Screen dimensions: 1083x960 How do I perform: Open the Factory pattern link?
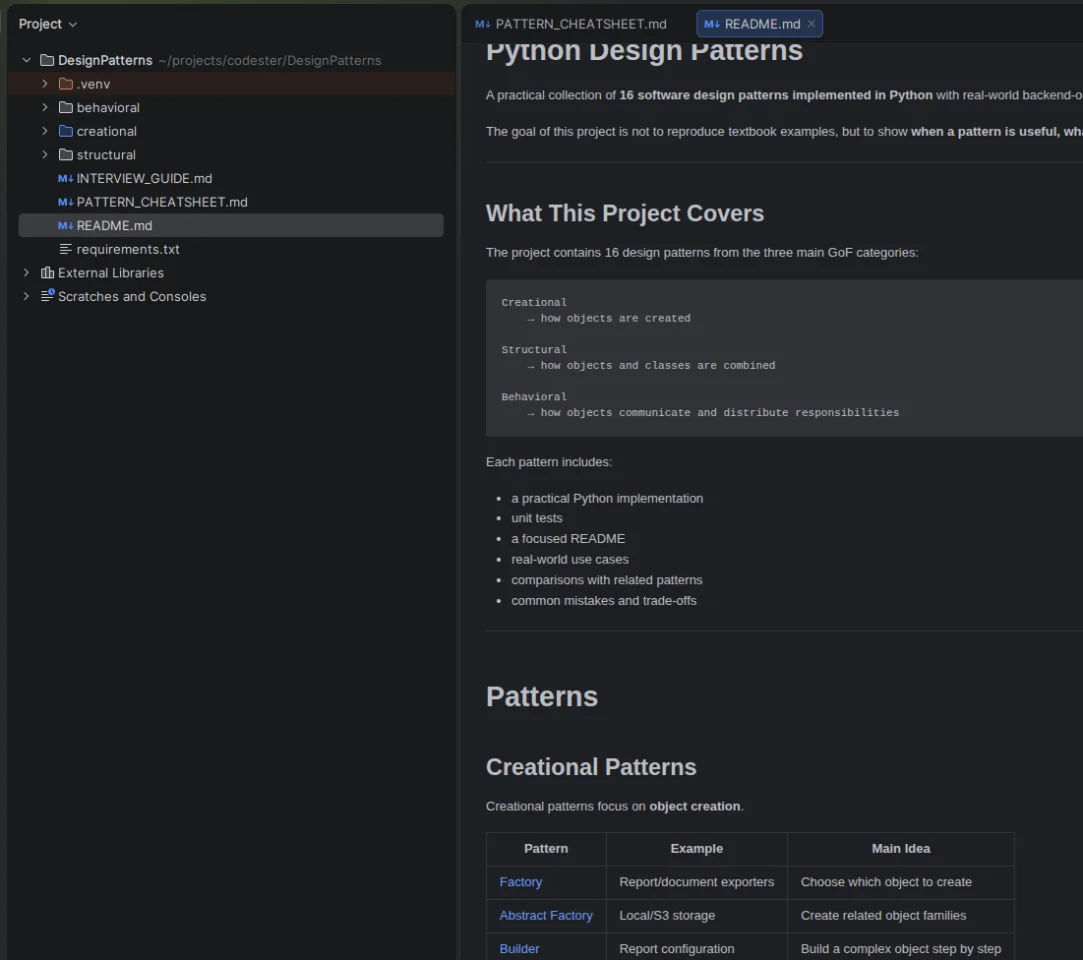[521, 882]
